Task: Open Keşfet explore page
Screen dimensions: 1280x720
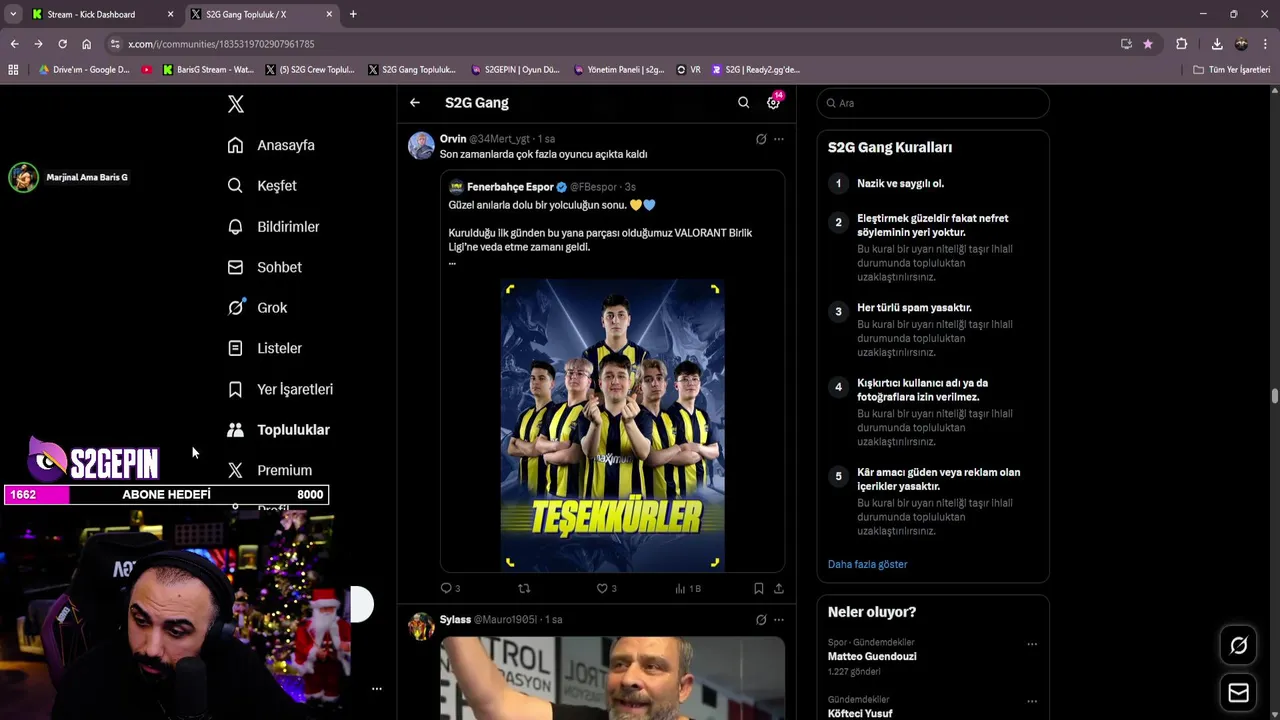Action: click(x=262, y=186)
